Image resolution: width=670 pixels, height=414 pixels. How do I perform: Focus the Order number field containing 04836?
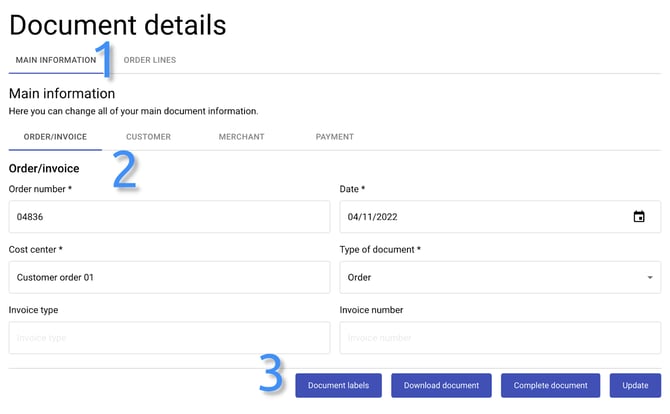tap(169, 217)
